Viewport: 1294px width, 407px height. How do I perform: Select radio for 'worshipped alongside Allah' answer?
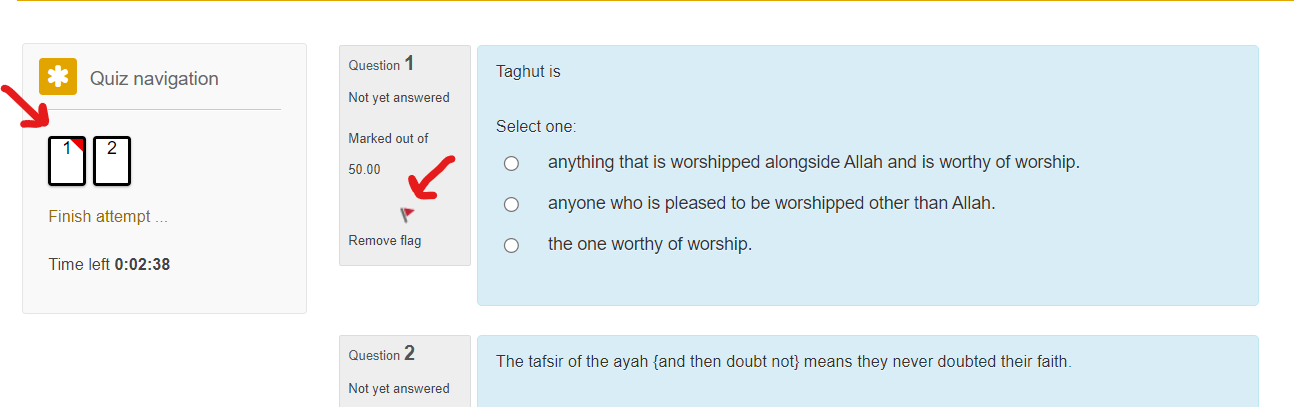coord(512,163)
